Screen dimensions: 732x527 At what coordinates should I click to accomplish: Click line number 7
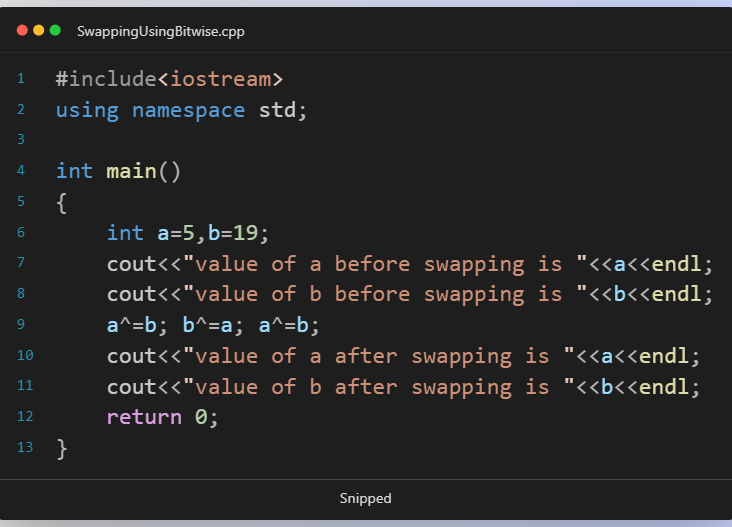[x=21, y=262]
